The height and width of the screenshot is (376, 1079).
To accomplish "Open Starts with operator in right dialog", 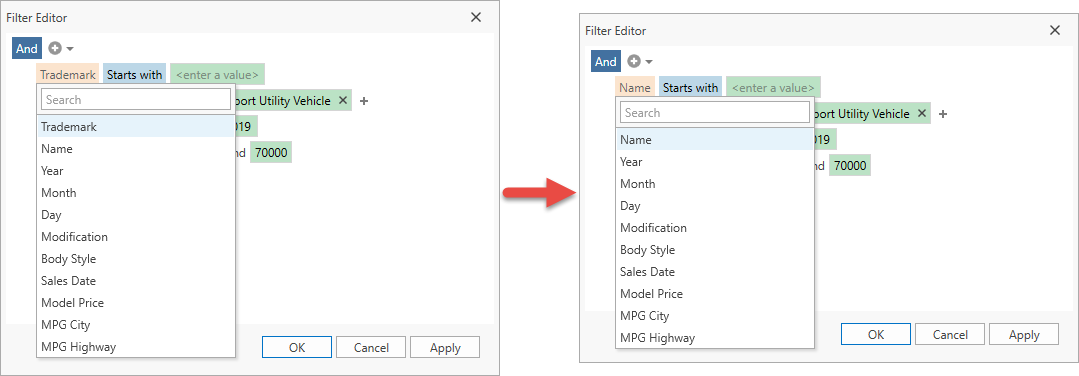I will tap(690, 87).
